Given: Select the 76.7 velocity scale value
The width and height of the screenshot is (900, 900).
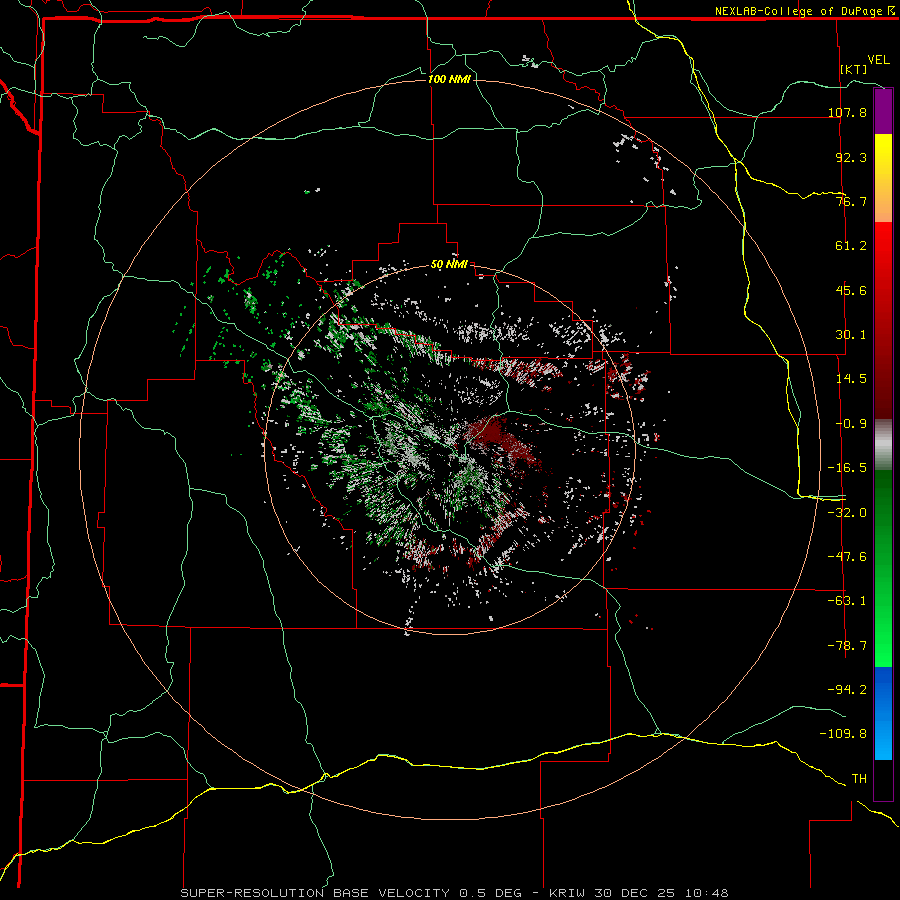Looking at the screenshot, I should pos(851,201).
